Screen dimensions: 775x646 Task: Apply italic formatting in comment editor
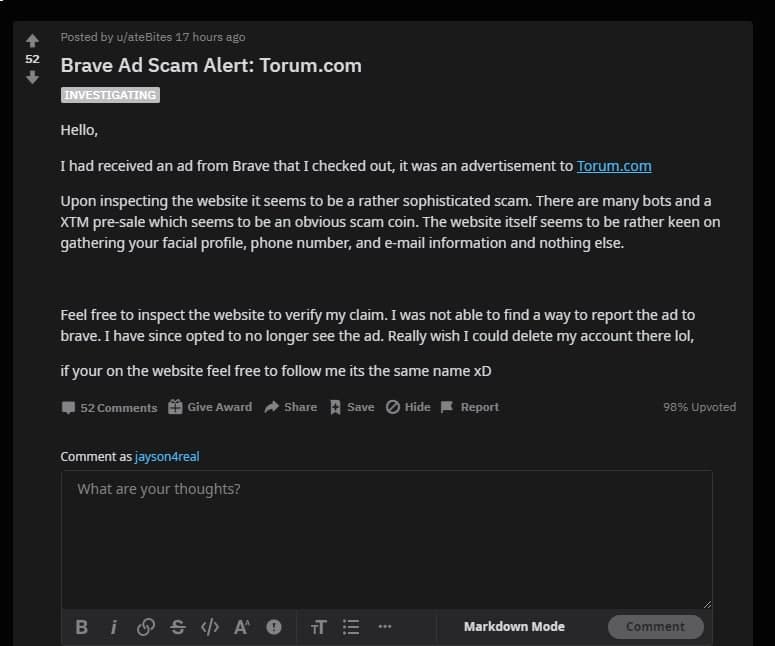(x=114, y=627)
